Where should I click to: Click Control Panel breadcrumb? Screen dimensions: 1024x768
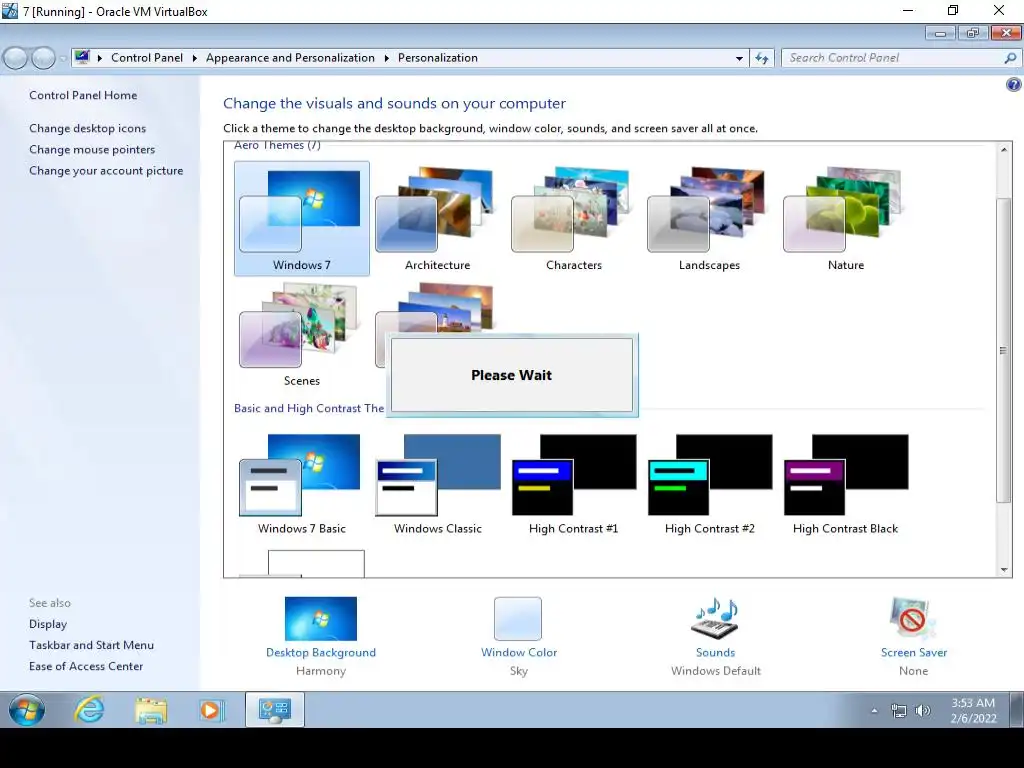[147, 58]
